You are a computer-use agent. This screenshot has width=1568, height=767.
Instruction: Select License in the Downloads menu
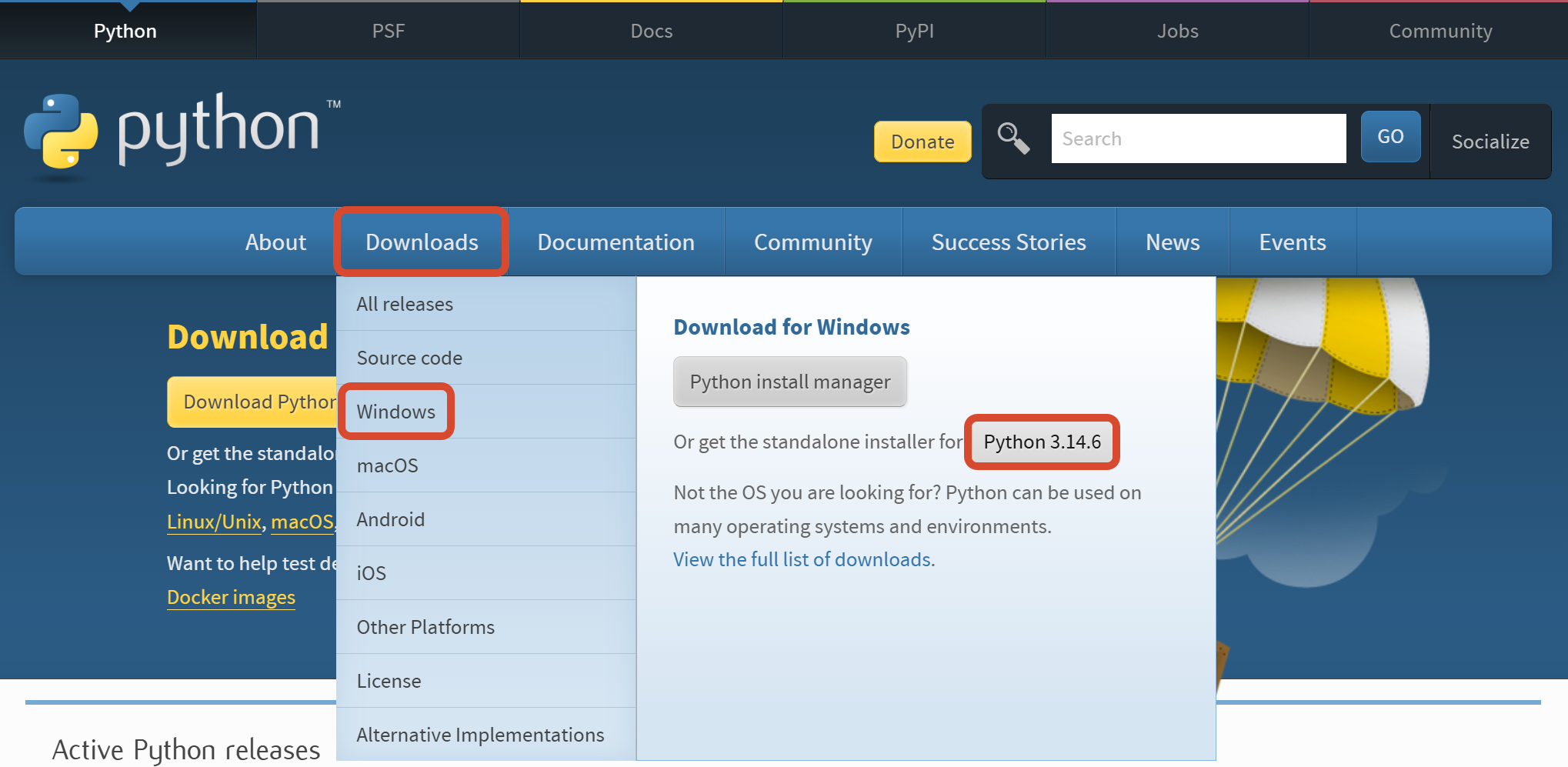click(486, 681)
